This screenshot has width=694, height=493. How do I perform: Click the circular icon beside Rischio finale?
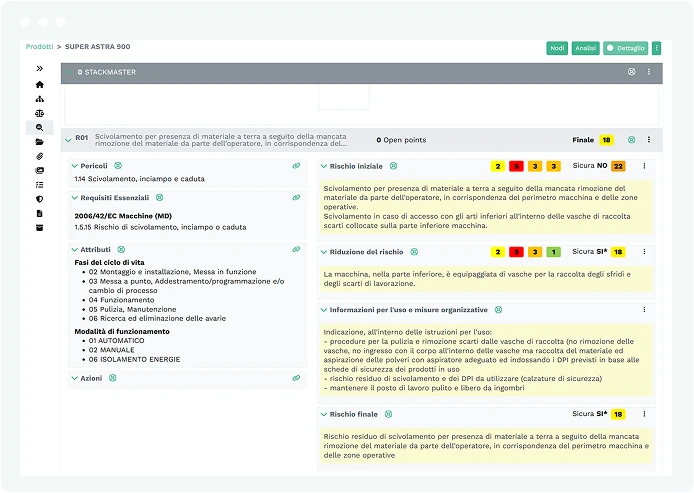[388, 414]
